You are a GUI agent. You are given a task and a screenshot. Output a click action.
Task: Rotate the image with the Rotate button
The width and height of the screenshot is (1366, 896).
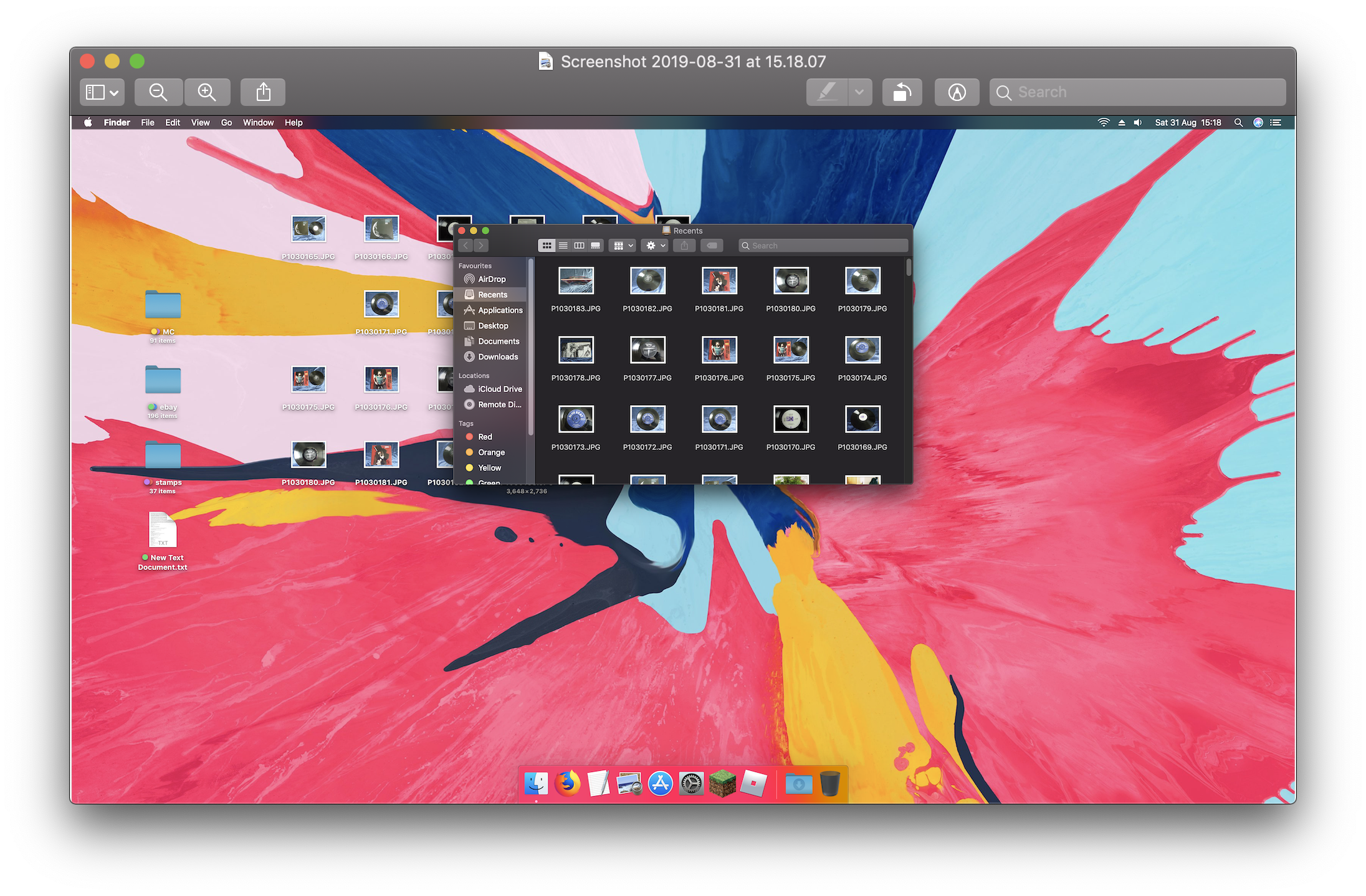[902, 92]
